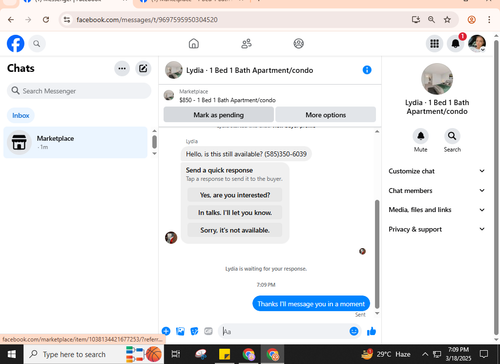Attach a photo using the image icon

180,331
